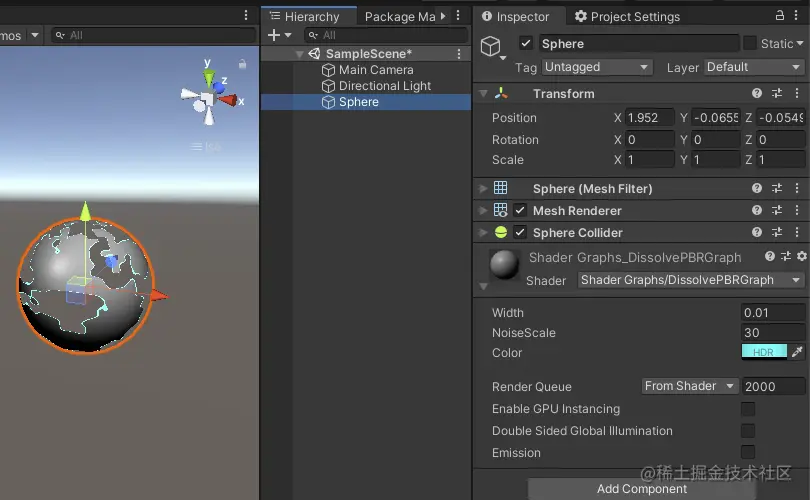This screenshot has height=500, width=810.
Task: Open the Tag dropdown showing Untagged
Action: pos(597,67)
